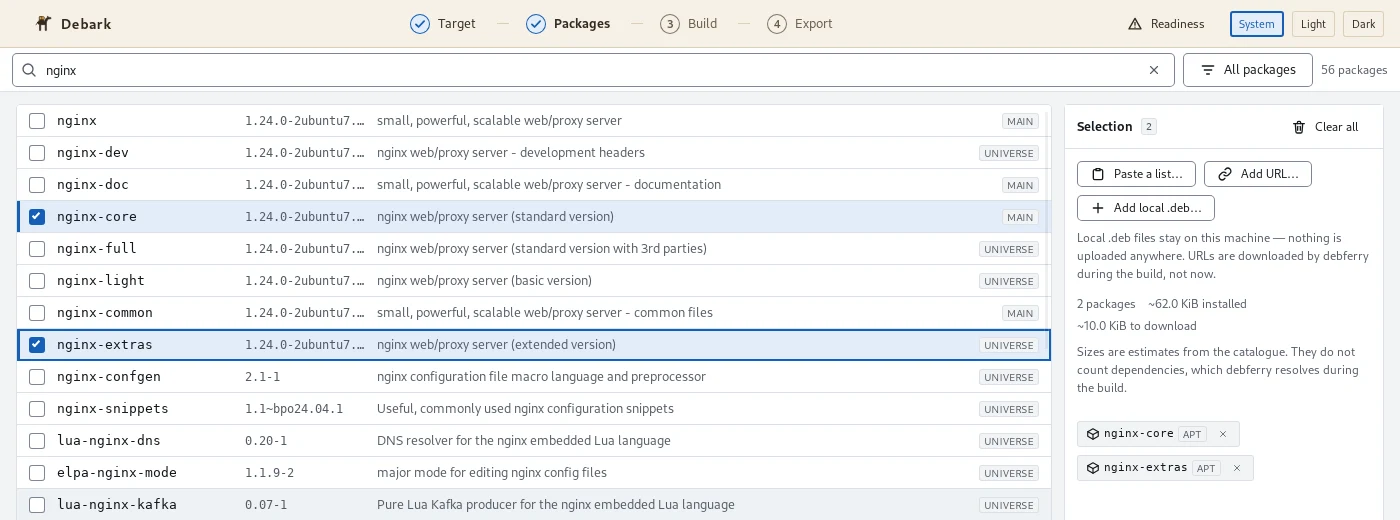Click the plus icon in Add local .deb

pos(1098,208)
